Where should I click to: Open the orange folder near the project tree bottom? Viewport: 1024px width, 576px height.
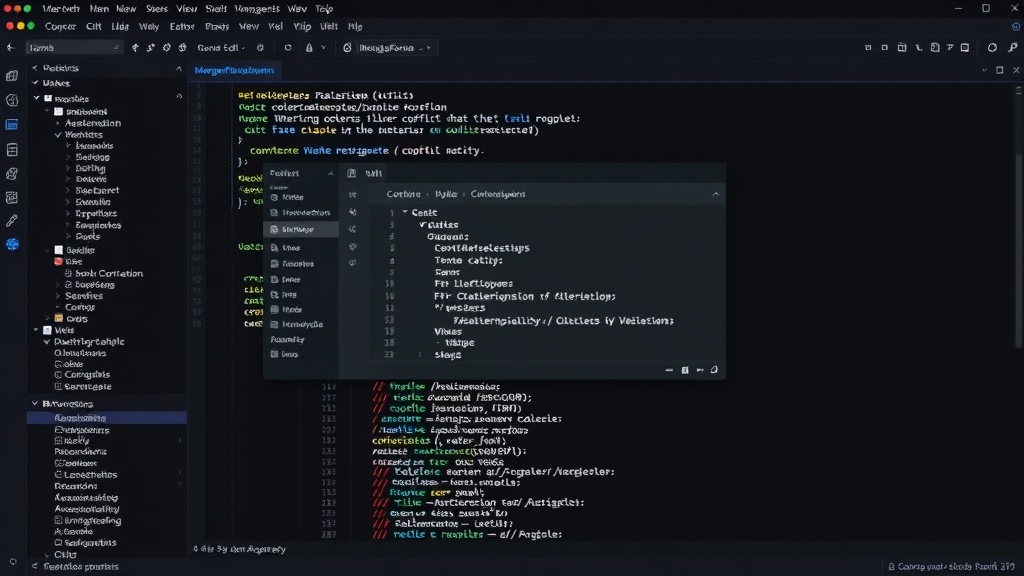pyautogui.click(x=71, y=319)
